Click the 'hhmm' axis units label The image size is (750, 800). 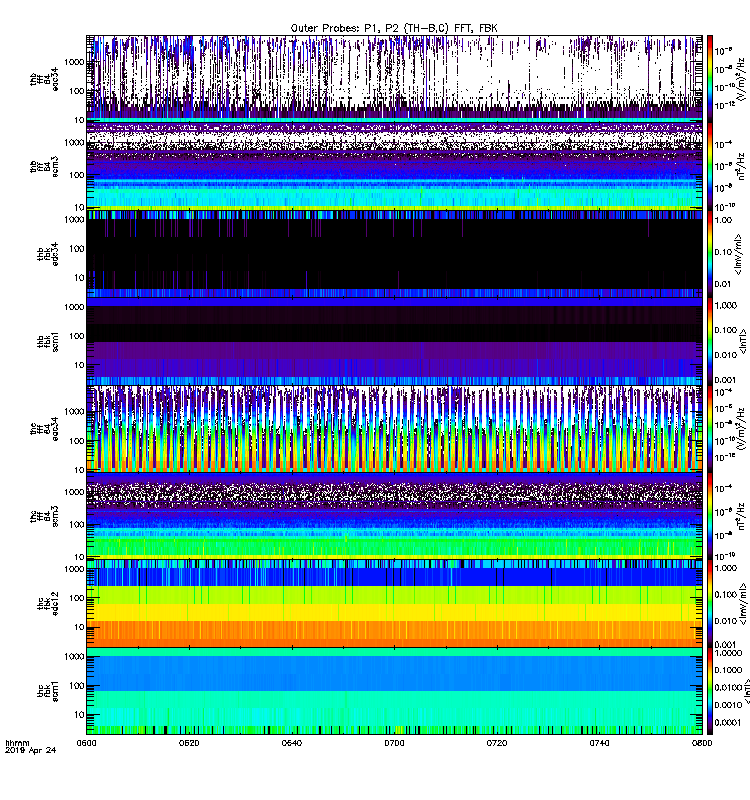17,743
